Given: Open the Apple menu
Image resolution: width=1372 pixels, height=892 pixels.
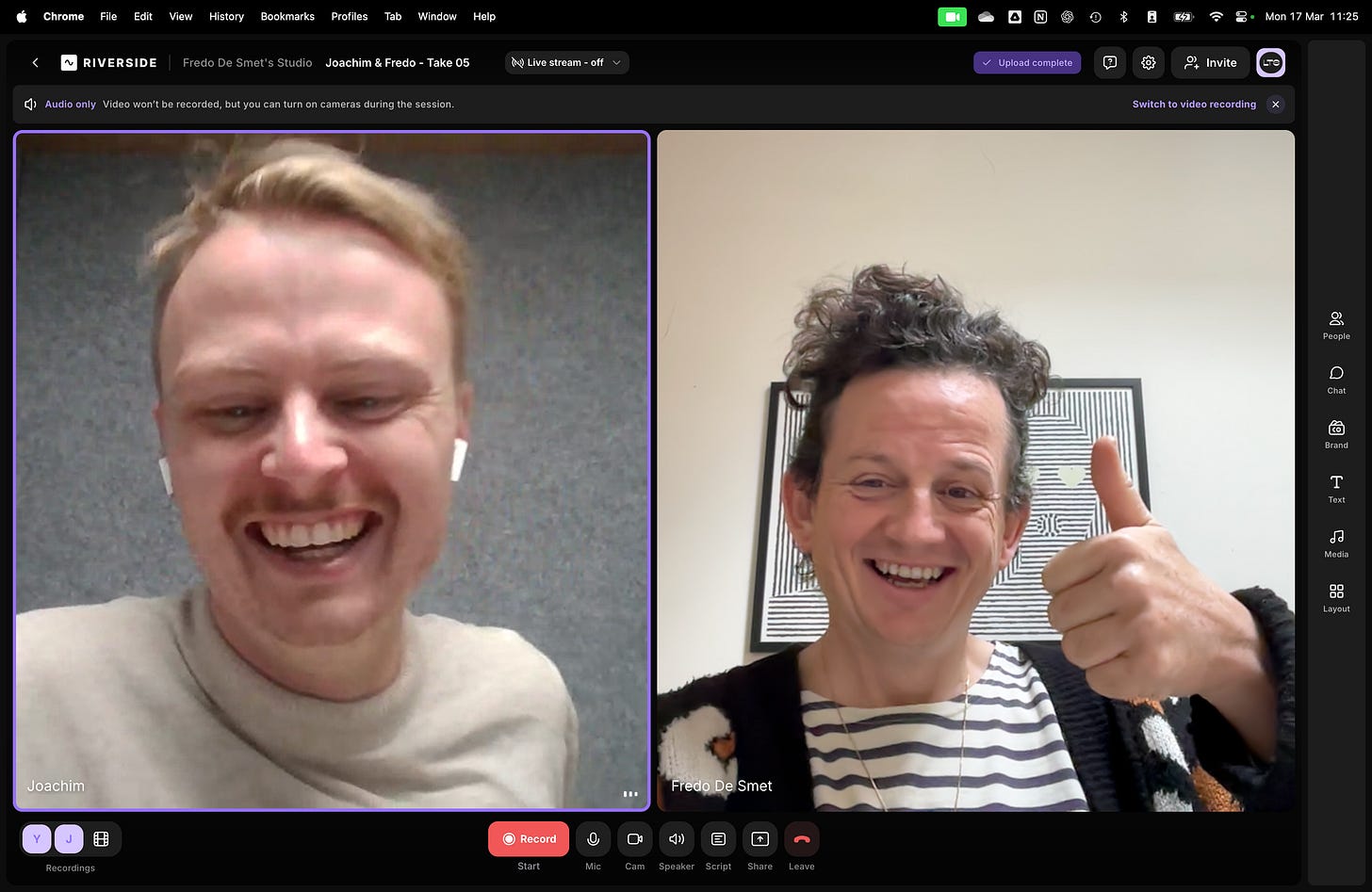Looking at the screenshot, I should coord(22,16).
